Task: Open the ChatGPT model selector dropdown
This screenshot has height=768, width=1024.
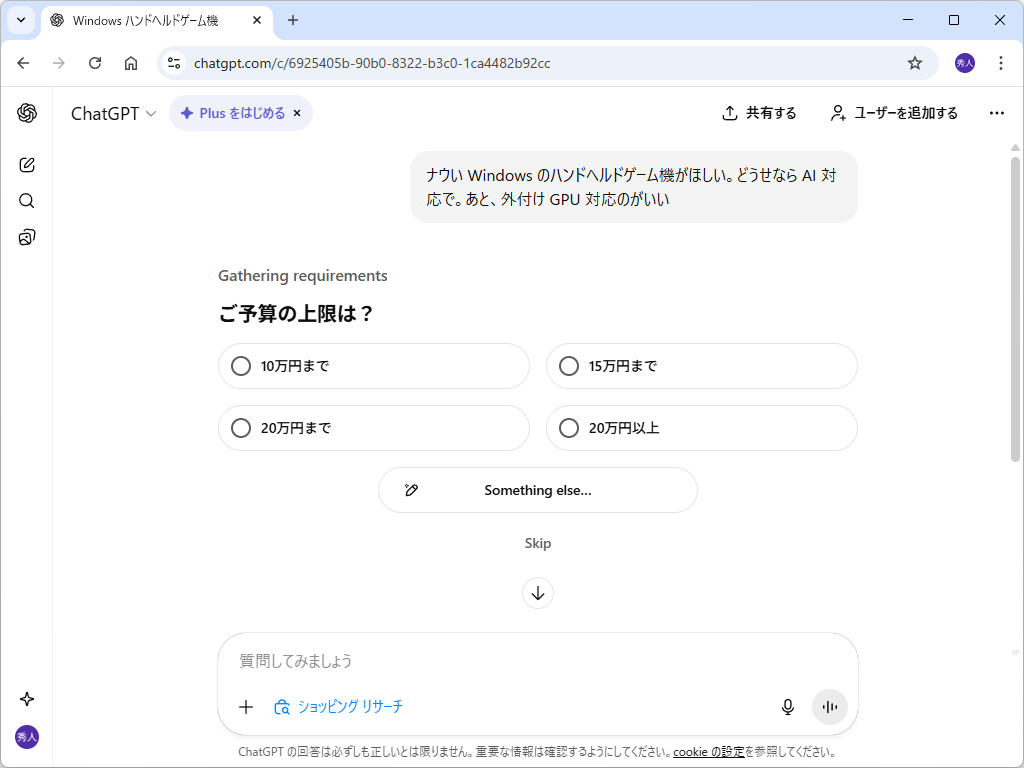Action: pyautogui.click(x=110, y=113)
